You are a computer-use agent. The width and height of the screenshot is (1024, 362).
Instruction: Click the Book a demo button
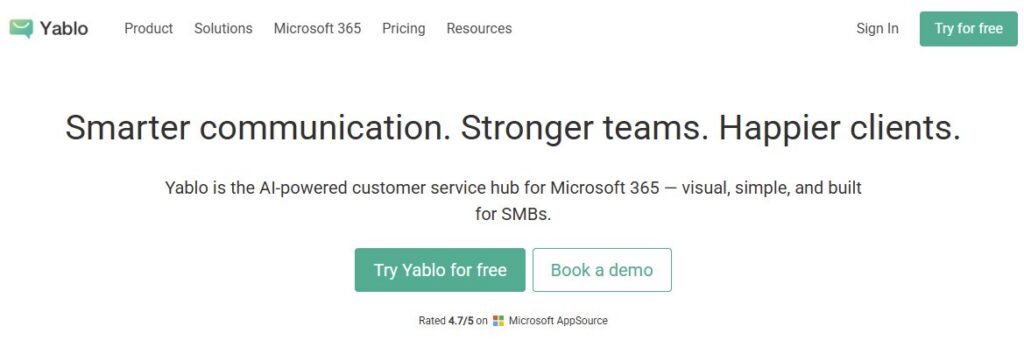[602, 270]
